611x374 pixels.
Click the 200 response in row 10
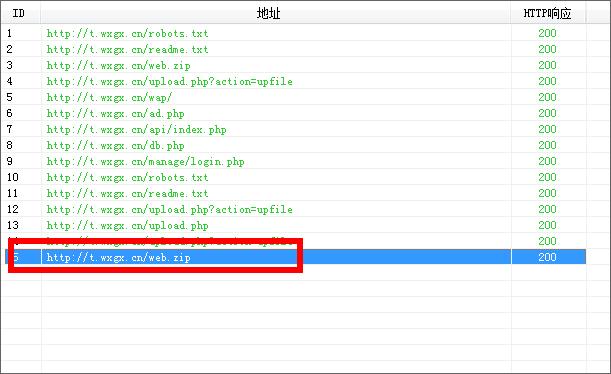(x=547, y=177)
